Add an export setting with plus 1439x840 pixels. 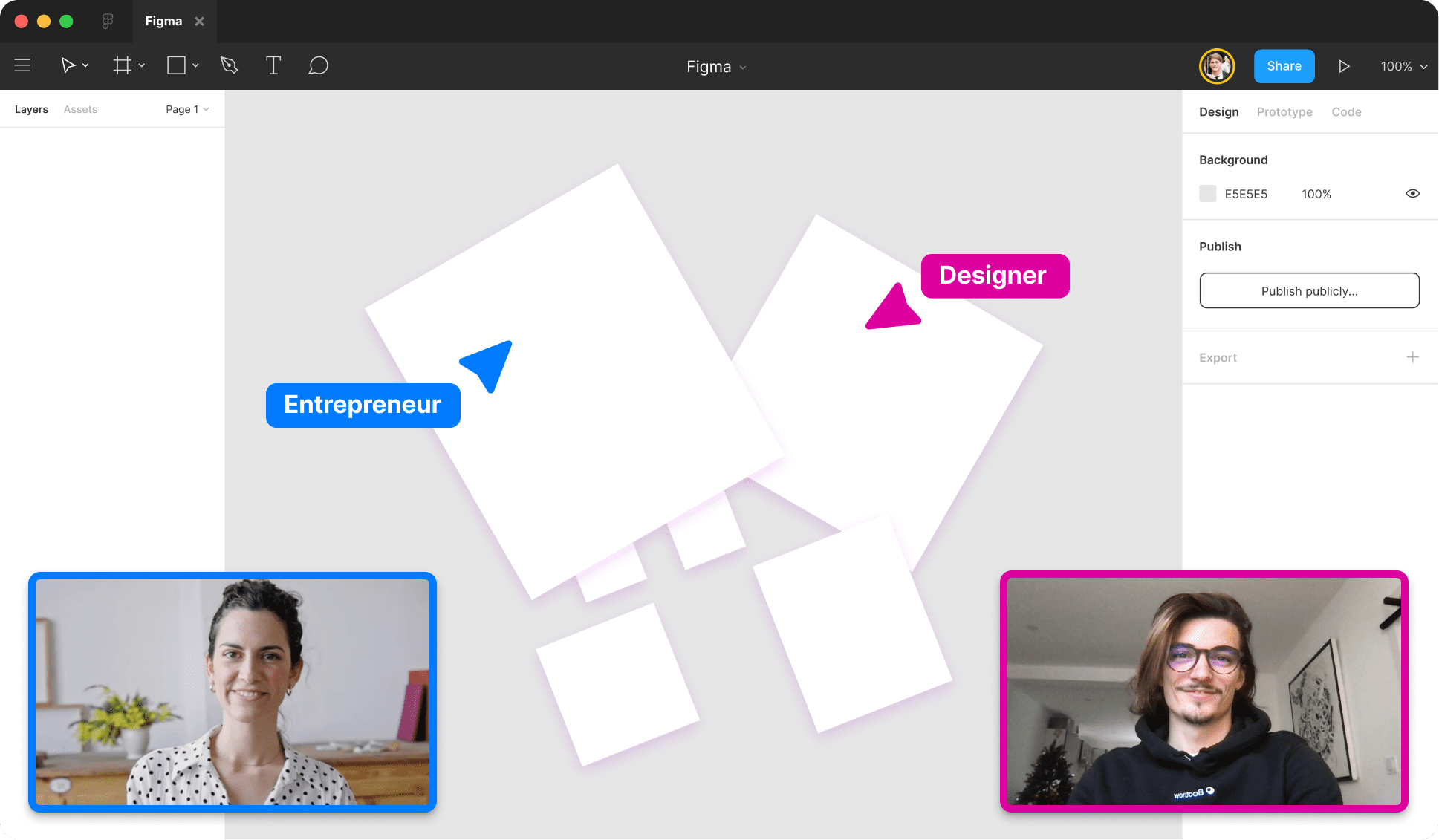coord(1412,357)
